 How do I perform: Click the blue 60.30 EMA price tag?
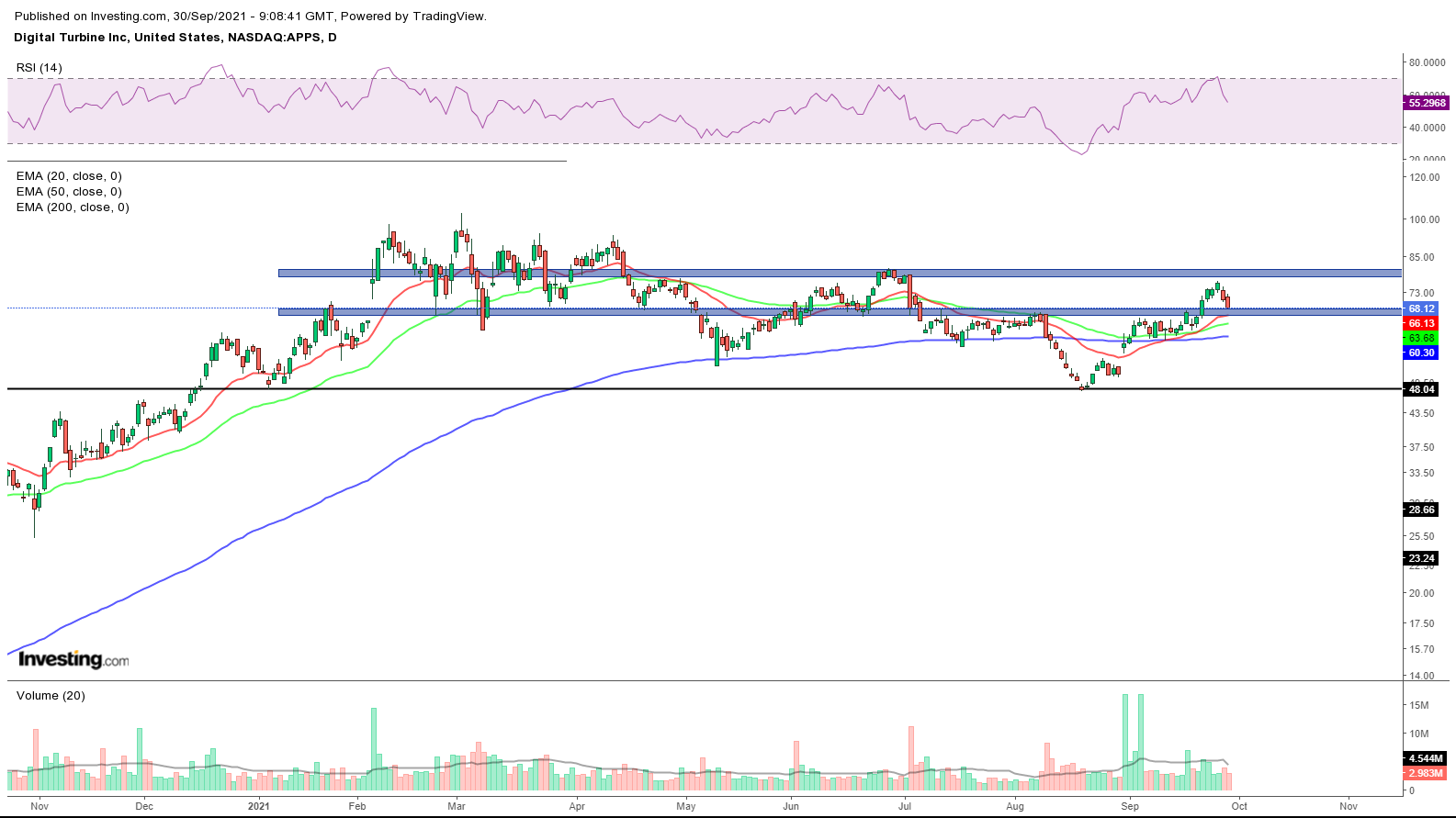pyautogui.click(x=1421, y=353)
